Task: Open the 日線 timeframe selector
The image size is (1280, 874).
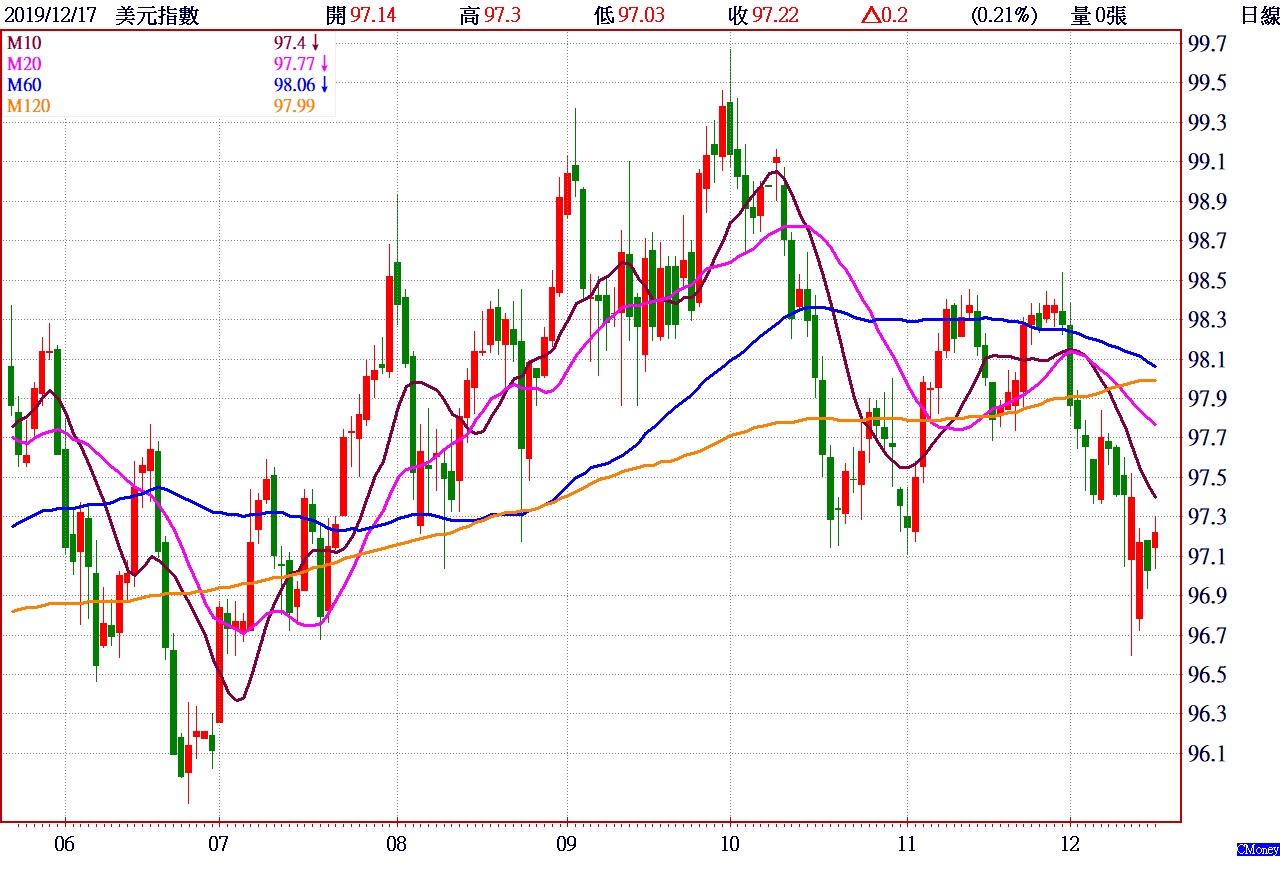Action: pos(1258,15)
